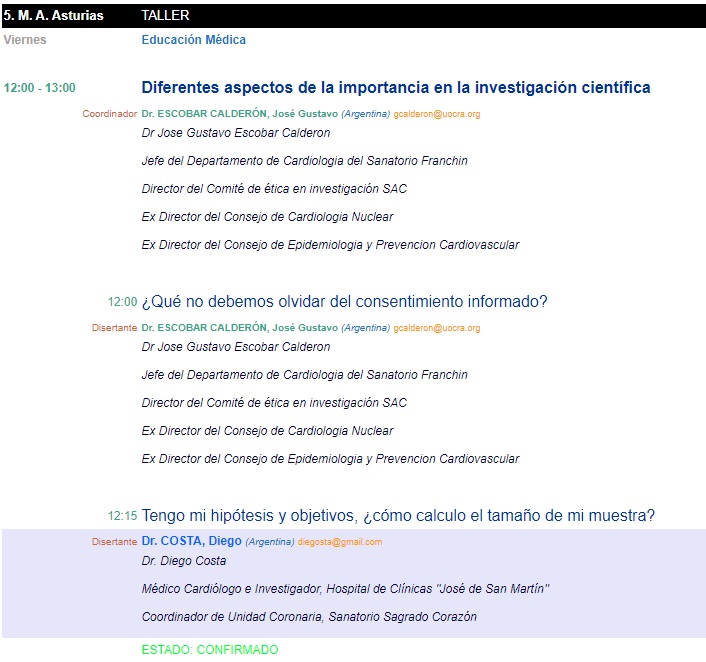The image size is (706, 662).
Task: Click the "TALLER" session type label
Action: [x=165, y=15]
